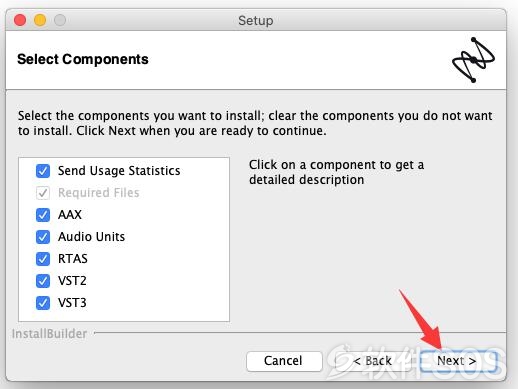Screen dimensions: 518x389
Task: Continue with the Next button
Action: 457,361
